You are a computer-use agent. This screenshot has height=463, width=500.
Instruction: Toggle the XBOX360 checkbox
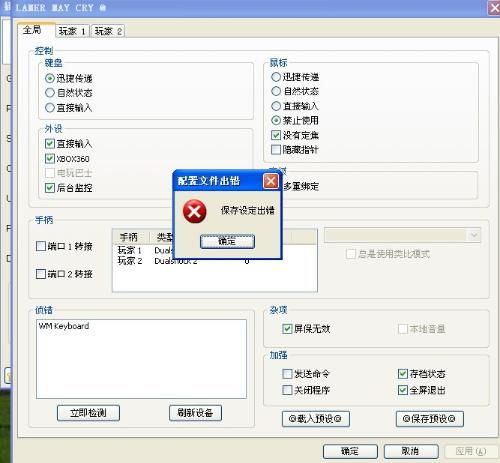pos(50,159)
